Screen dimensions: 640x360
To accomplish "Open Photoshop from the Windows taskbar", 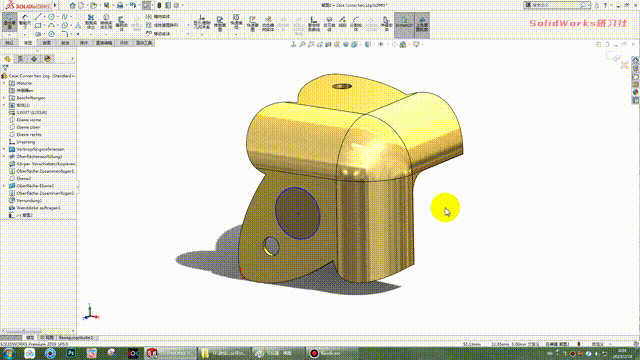I will pos(71,353).
